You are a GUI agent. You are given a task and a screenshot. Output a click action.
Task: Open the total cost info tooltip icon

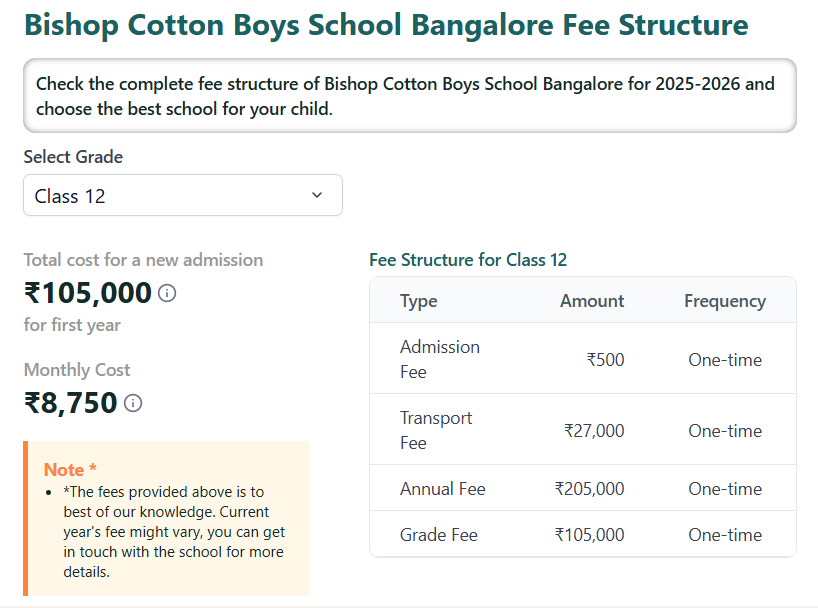(x=167, y=293)
